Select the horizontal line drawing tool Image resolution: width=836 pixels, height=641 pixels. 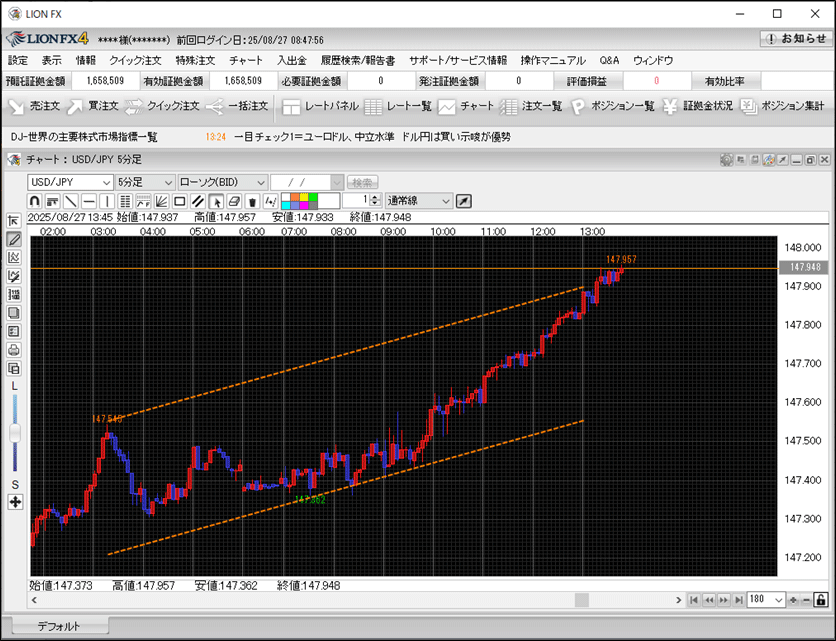tap(89, 201)
